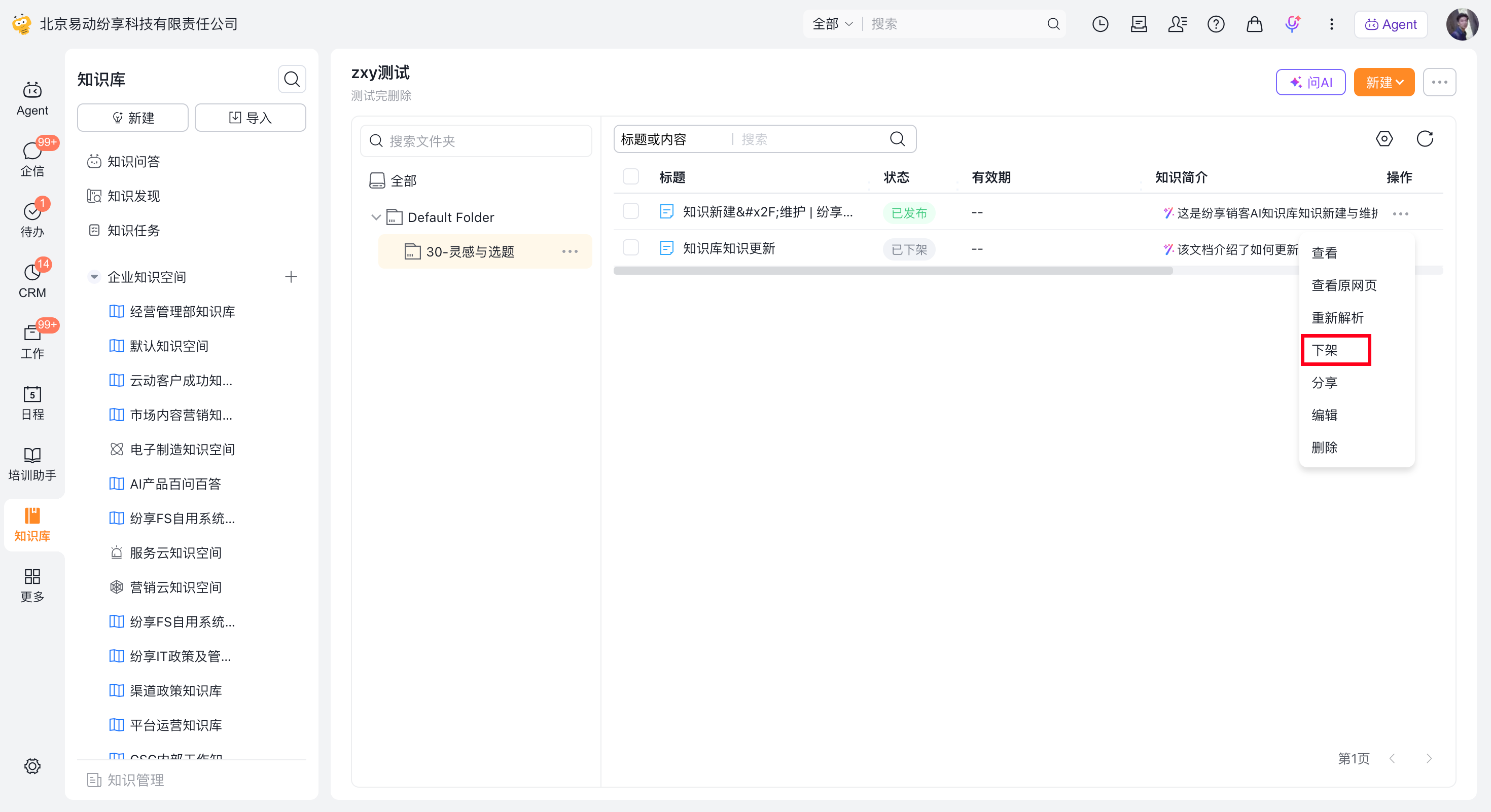The image size is (1491, 812).
Task: Click the 问AI button
Action: point(1310,82)
